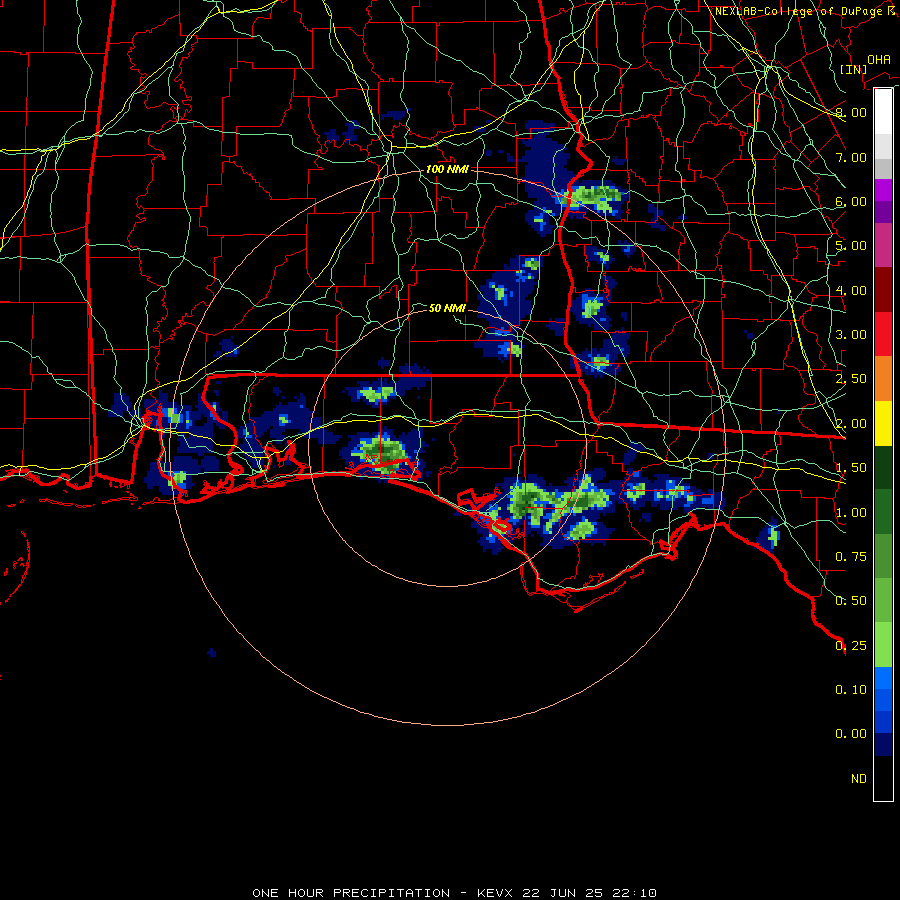The image size is (900, 900).
Task: Select the light green swatch beside 0.25
Action: [x=883, y=645]
